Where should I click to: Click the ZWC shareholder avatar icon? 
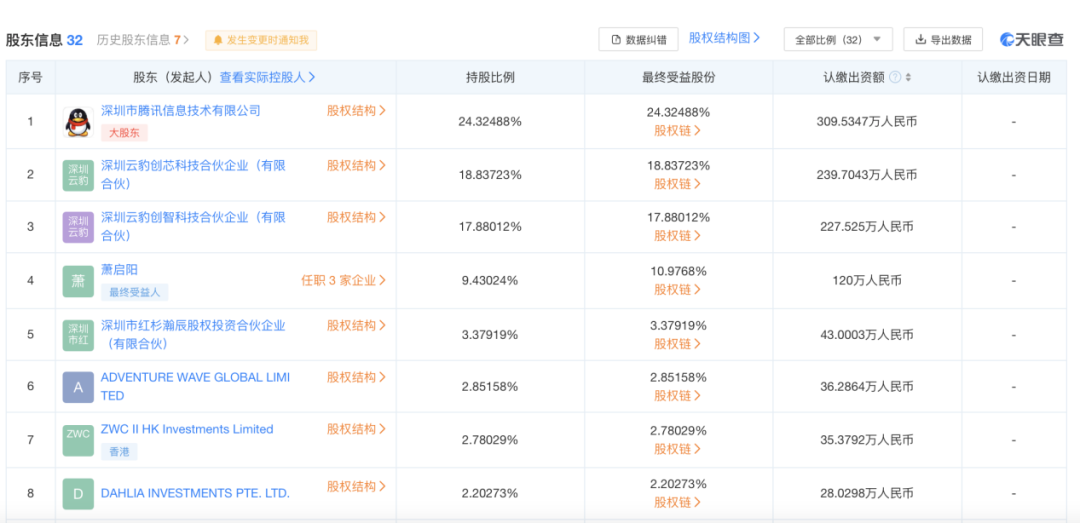pyautogui.click(x=77, y=440)
